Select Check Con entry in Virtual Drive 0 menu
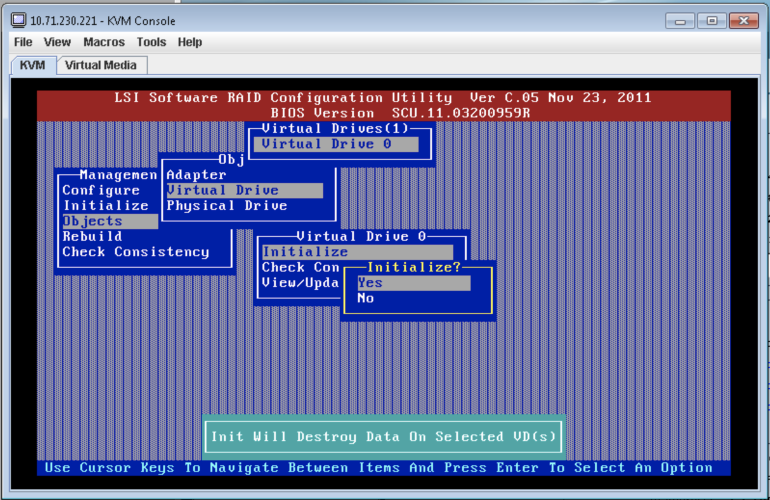 (301, 267)
